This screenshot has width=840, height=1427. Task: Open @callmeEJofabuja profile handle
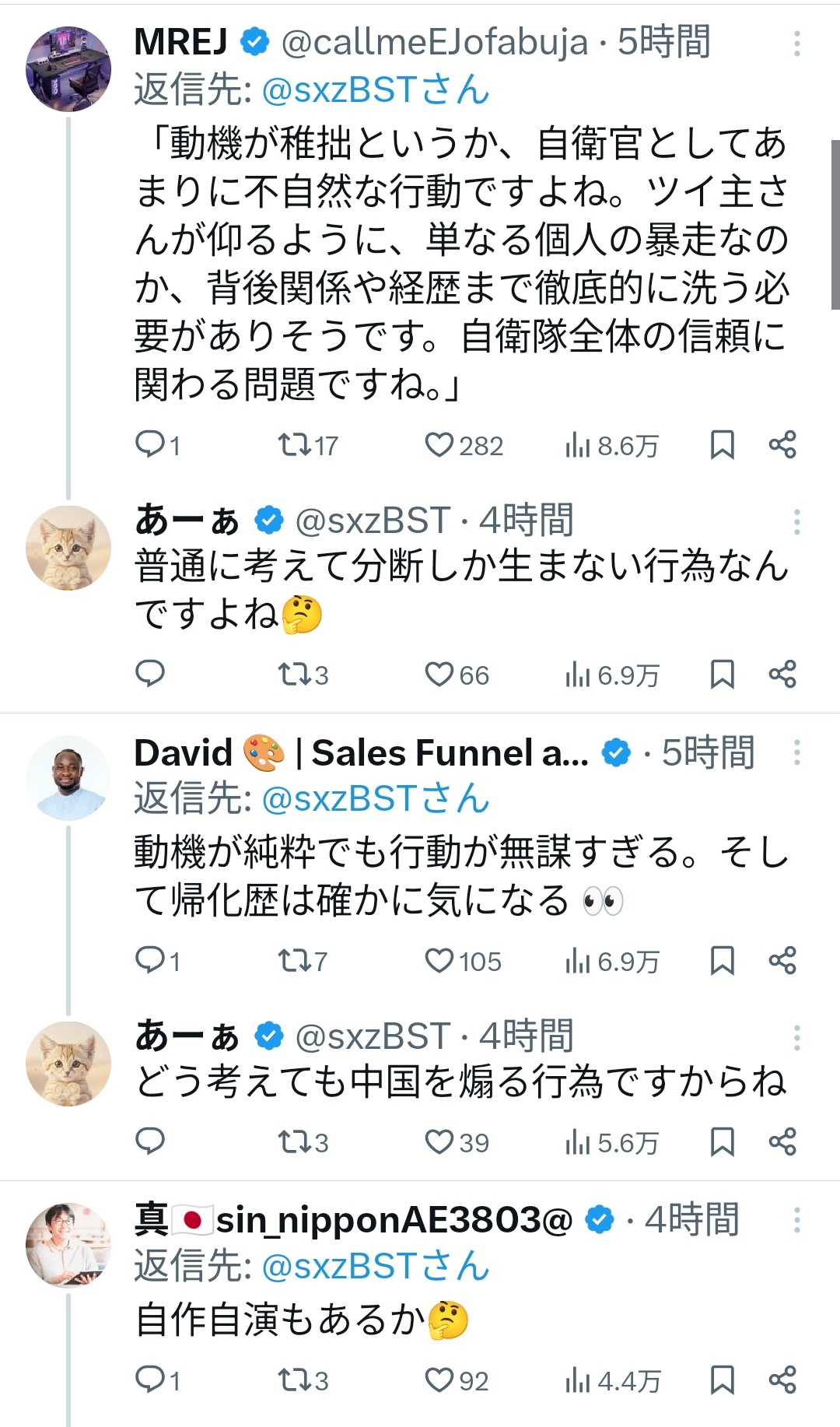[434, 42]
